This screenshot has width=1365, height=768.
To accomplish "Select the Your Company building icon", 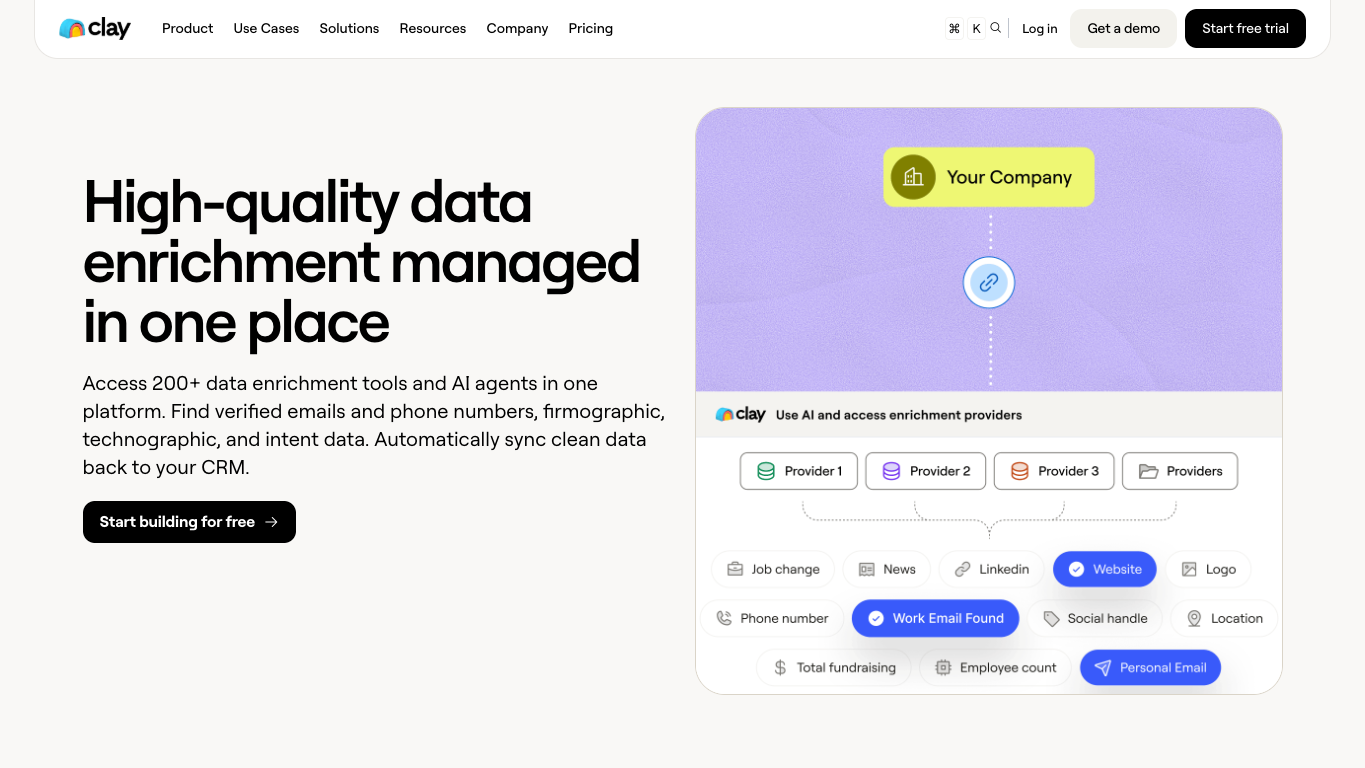I will tap(913, 177).
